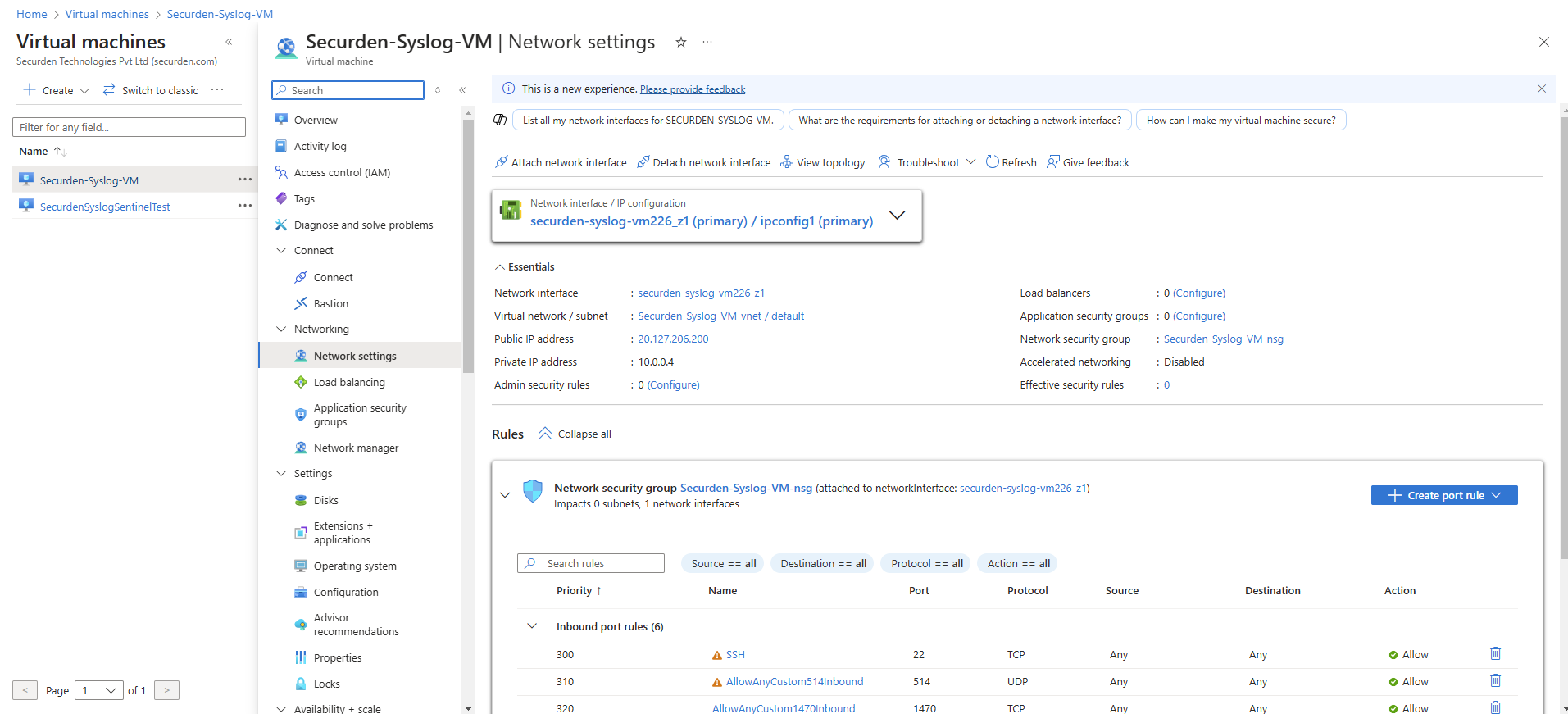The height and width of the screenshot is (714, 1568).
Task: Expand the network interface / IP configuration selector
Action: point(898,215)
